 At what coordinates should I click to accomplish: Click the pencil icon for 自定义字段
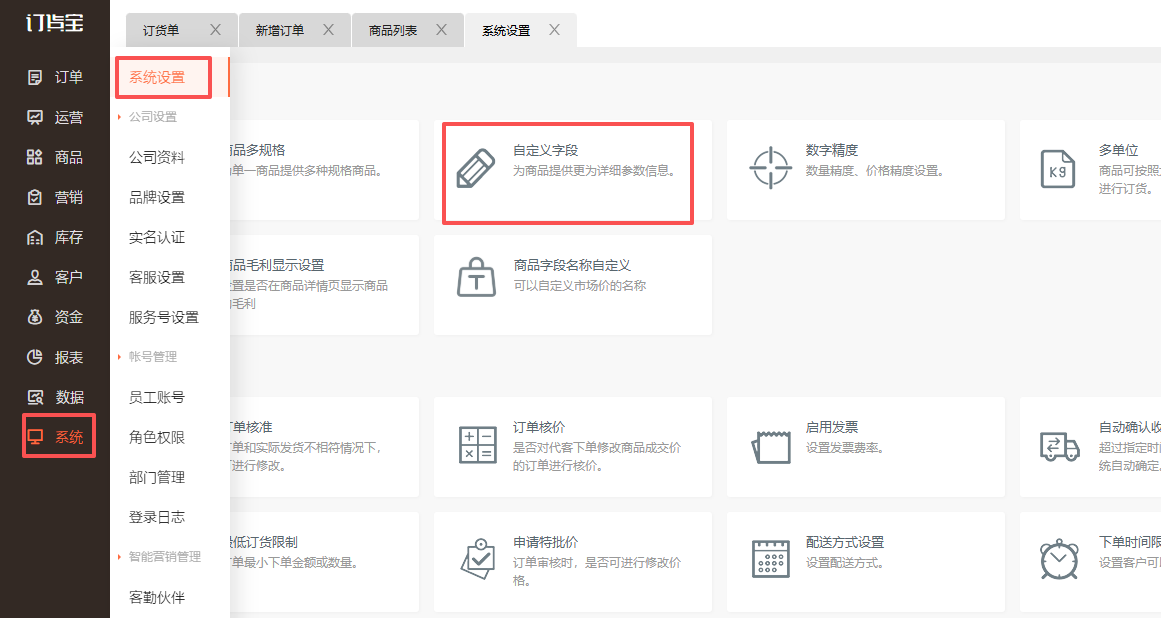coord(475,168)
